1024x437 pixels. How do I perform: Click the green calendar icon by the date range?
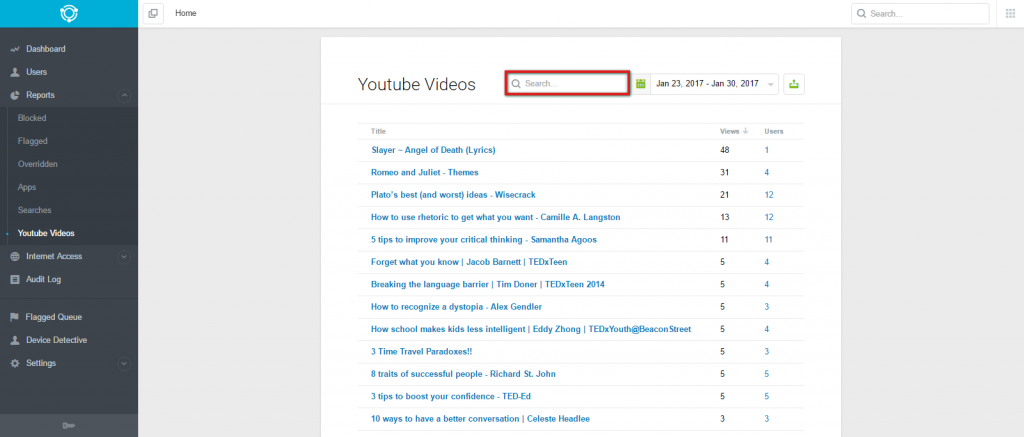pos(641,84)
